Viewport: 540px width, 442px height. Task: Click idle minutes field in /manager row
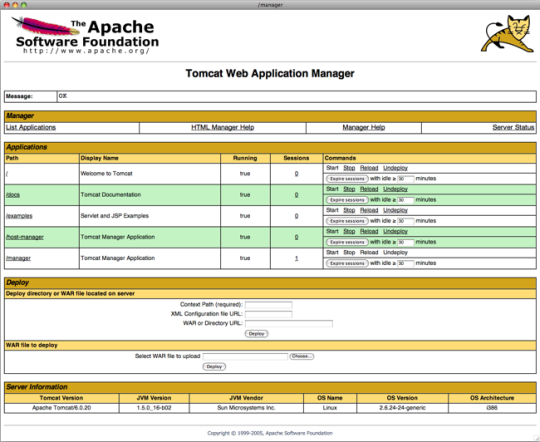[405, 263]
